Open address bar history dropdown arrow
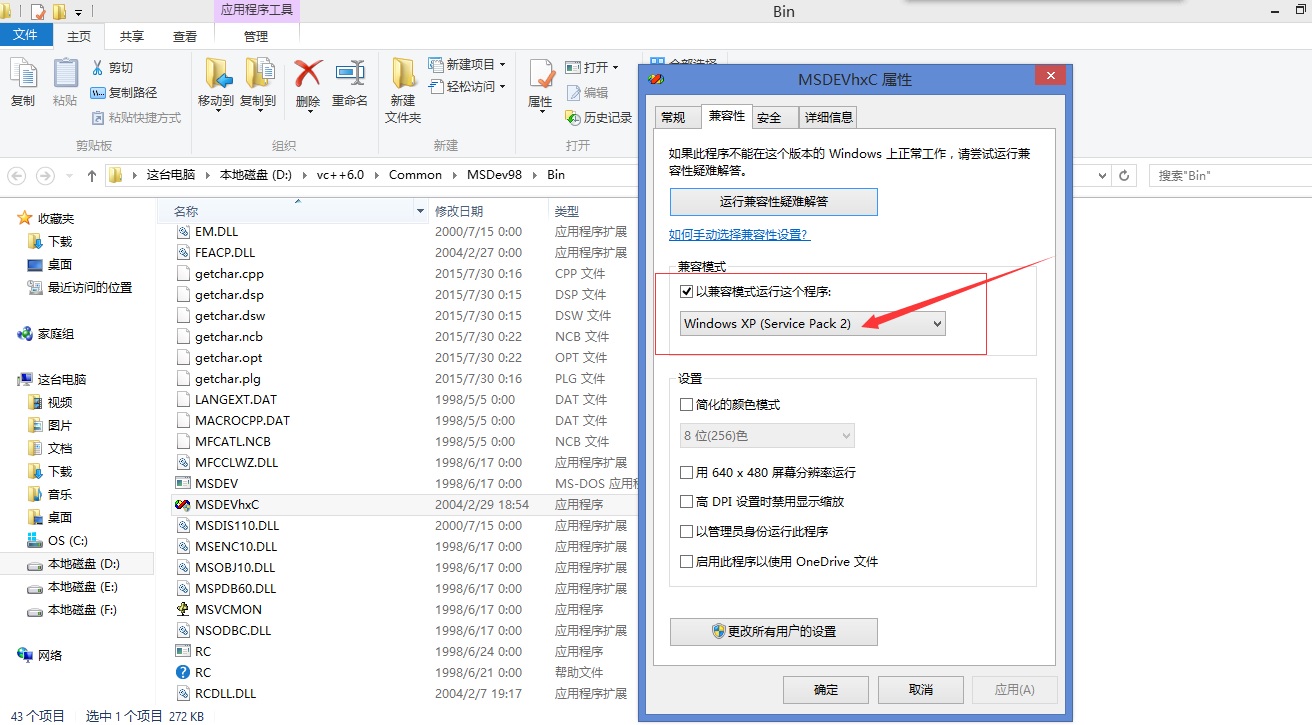This screenshot has width=1312, height=725. (1102, 175)
